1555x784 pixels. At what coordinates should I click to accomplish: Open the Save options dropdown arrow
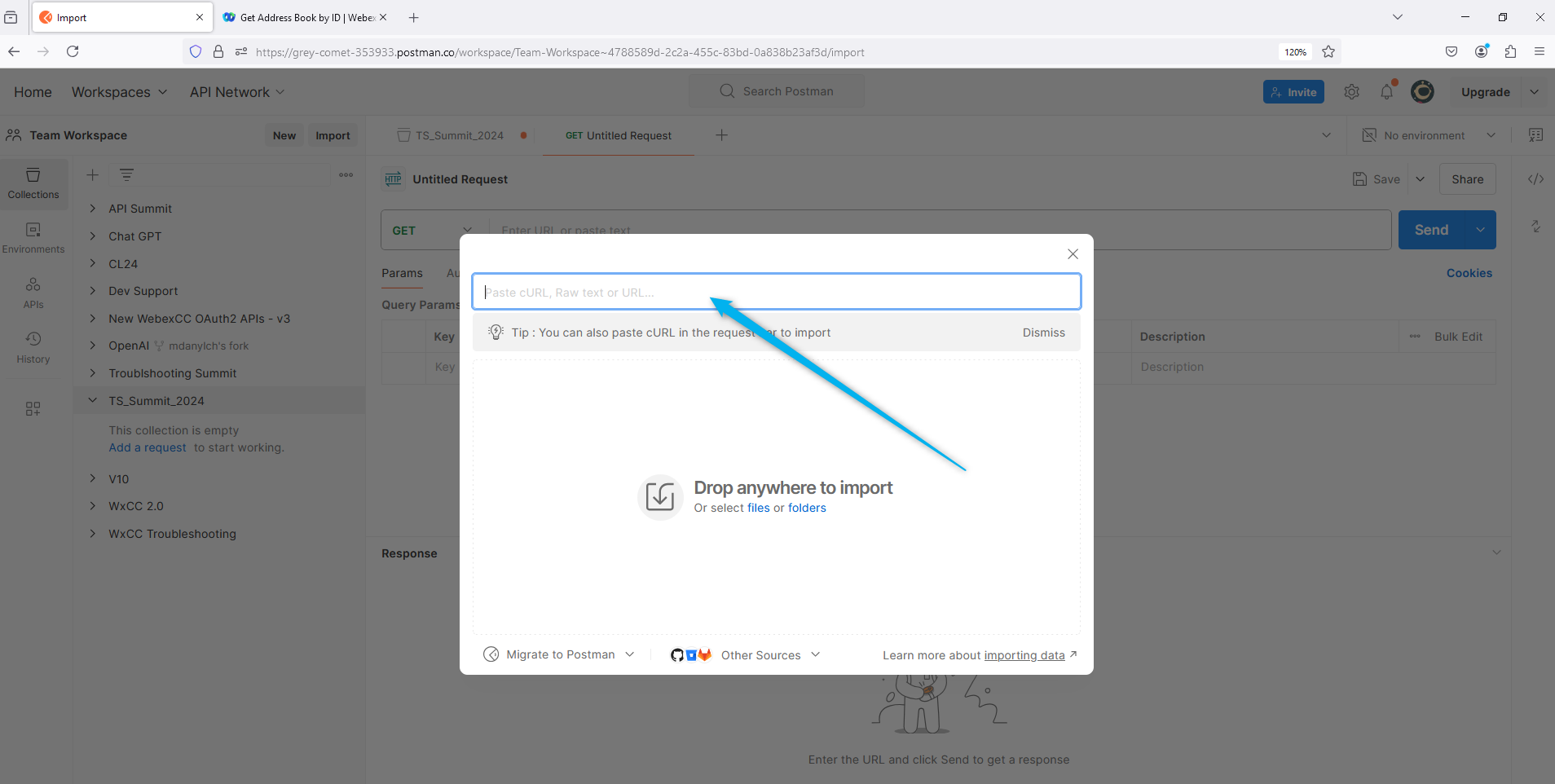(1420, 179)
